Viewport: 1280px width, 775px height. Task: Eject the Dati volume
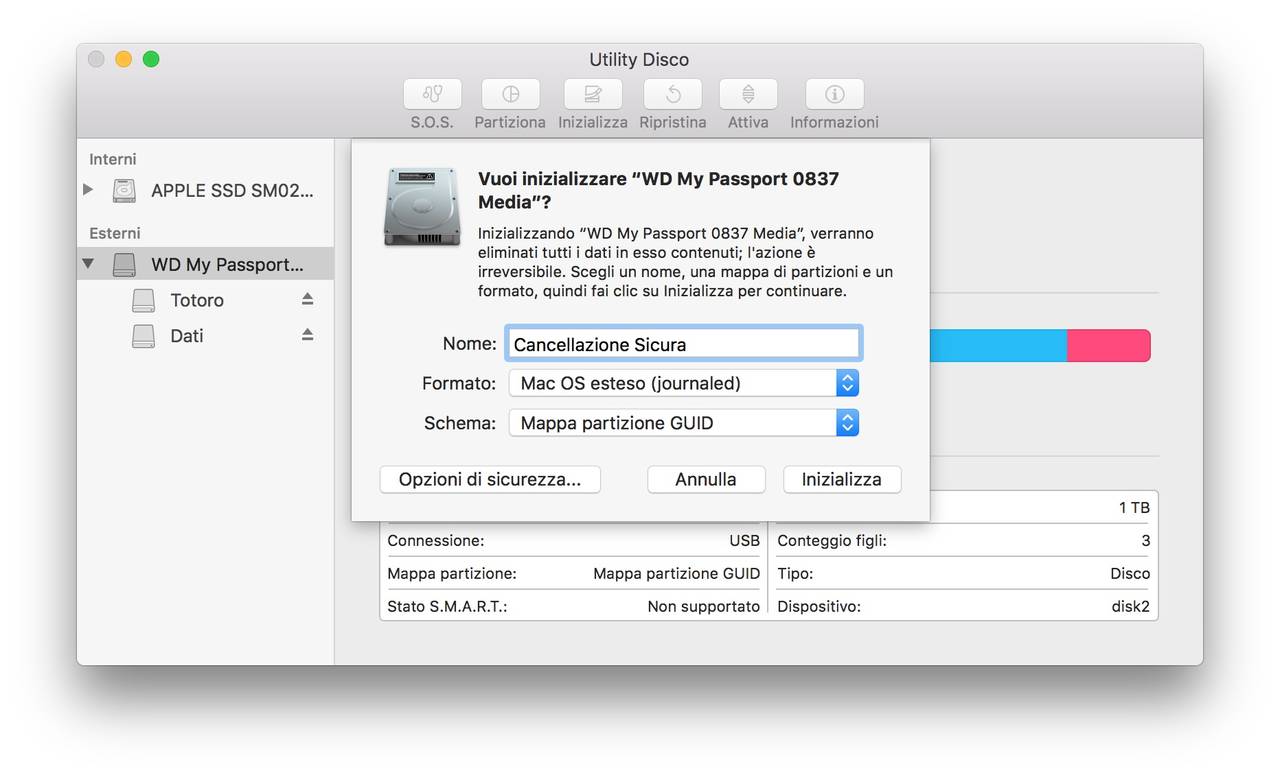tap(308, 335)
